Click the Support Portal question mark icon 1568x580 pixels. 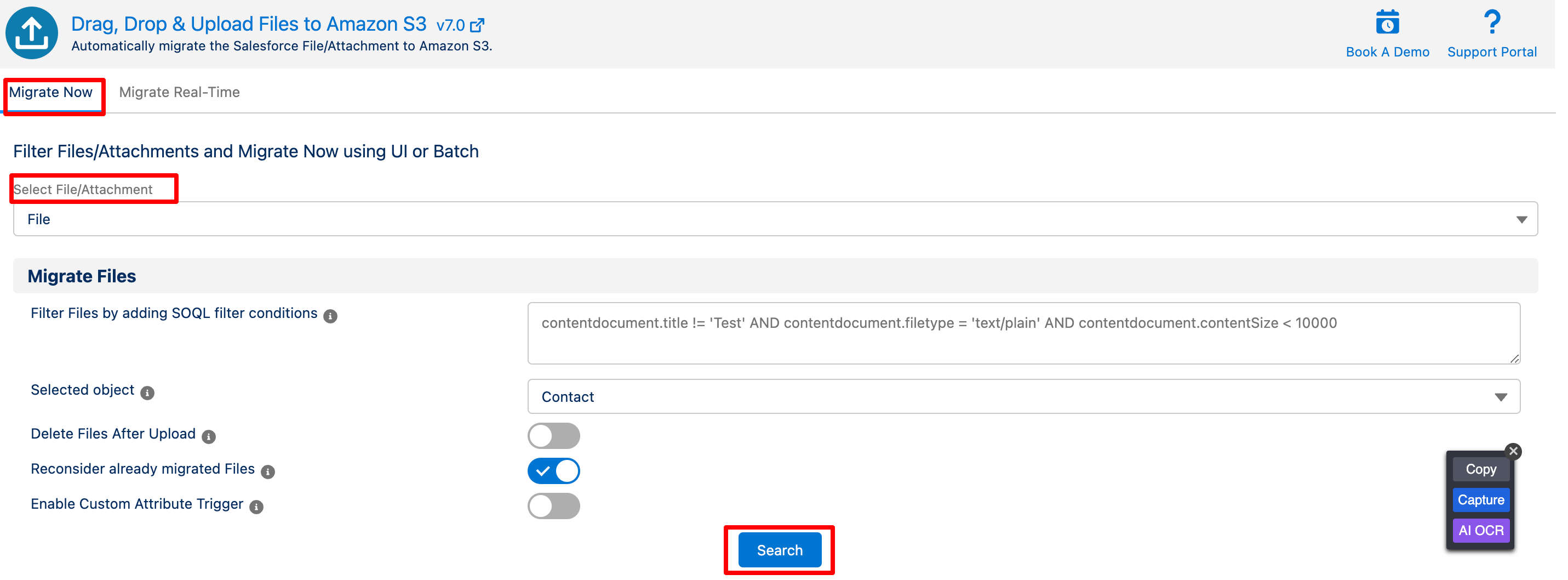(1492, 22)
